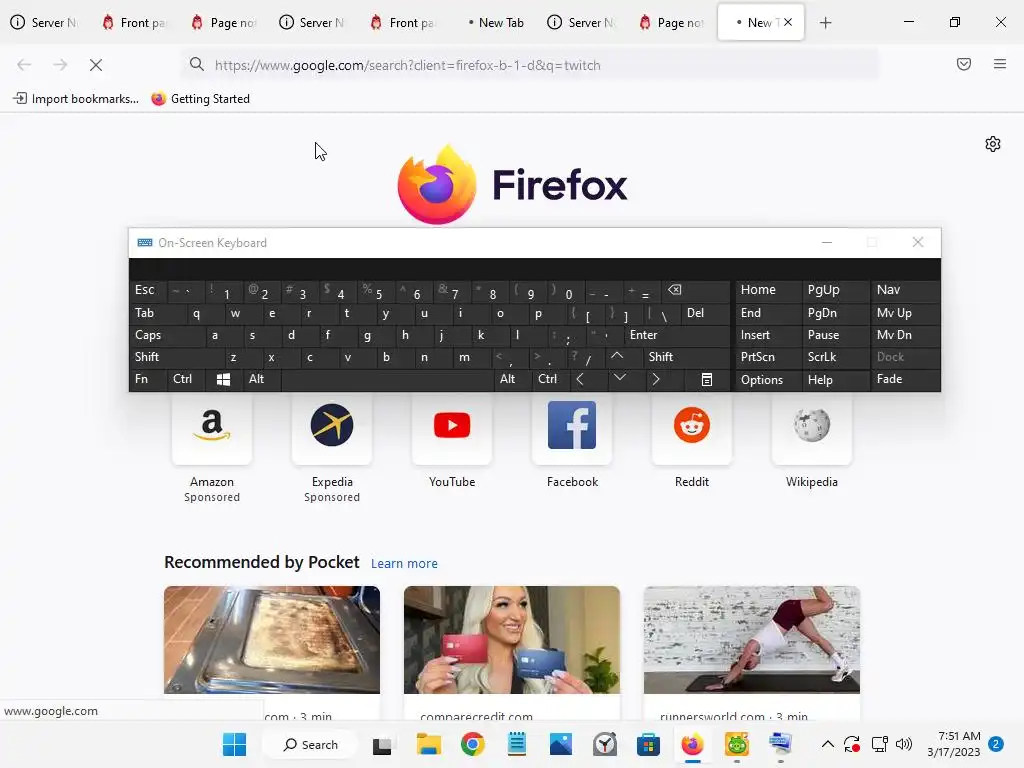
Task: Open Microsoft Store from the taskbar
Action: (648, 744)
